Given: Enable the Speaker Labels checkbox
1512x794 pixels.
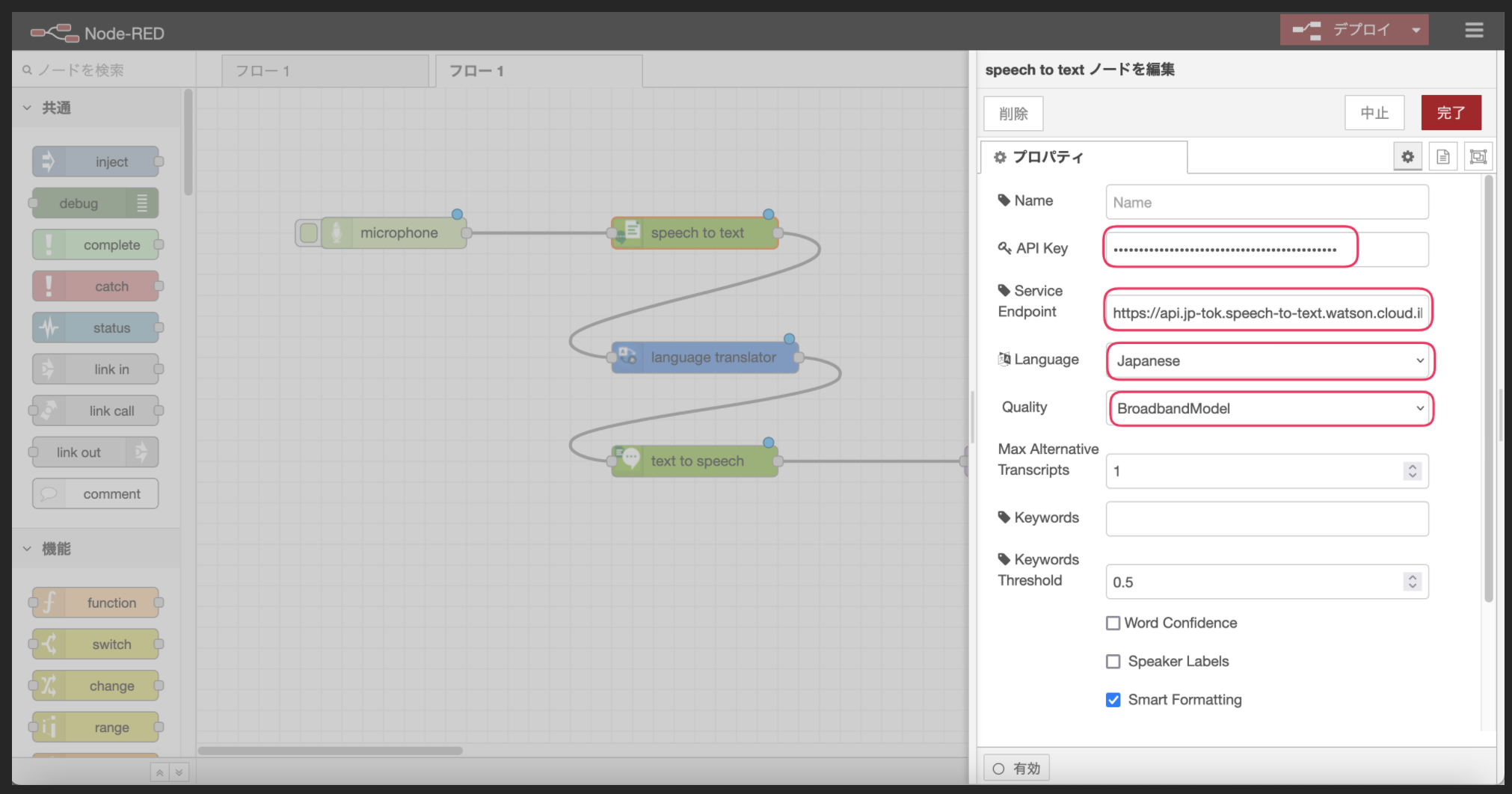Looking at the screenshot, I should 1113,662.
